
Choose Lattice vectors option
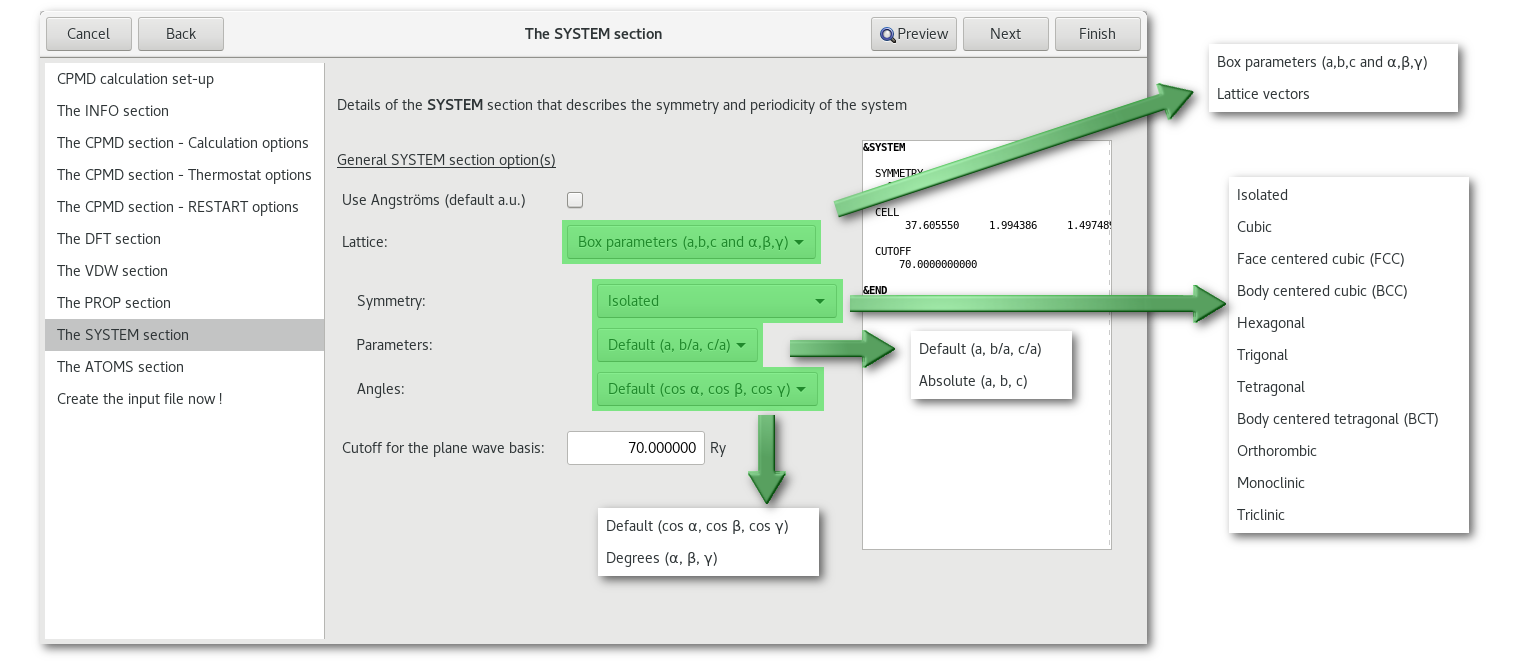click(x=1263, y=94)
